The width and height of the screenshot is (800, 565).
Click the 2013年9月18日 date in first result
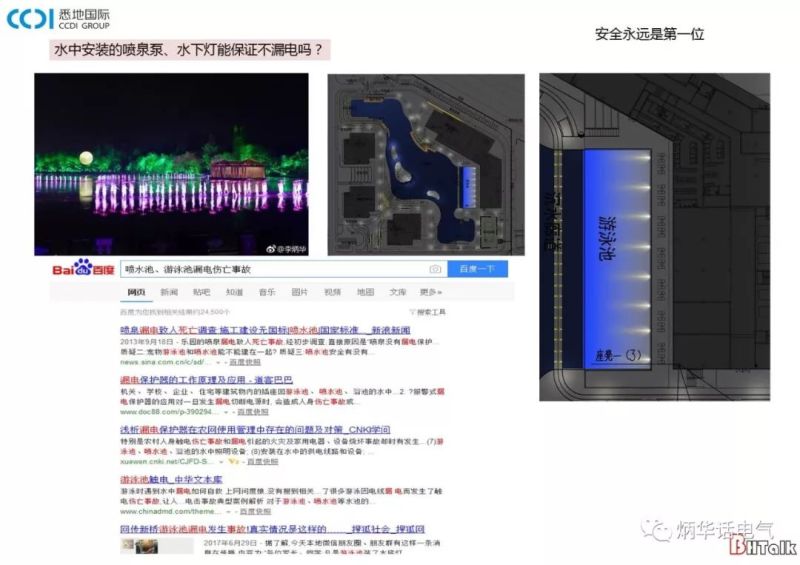[x=146, y=341]
